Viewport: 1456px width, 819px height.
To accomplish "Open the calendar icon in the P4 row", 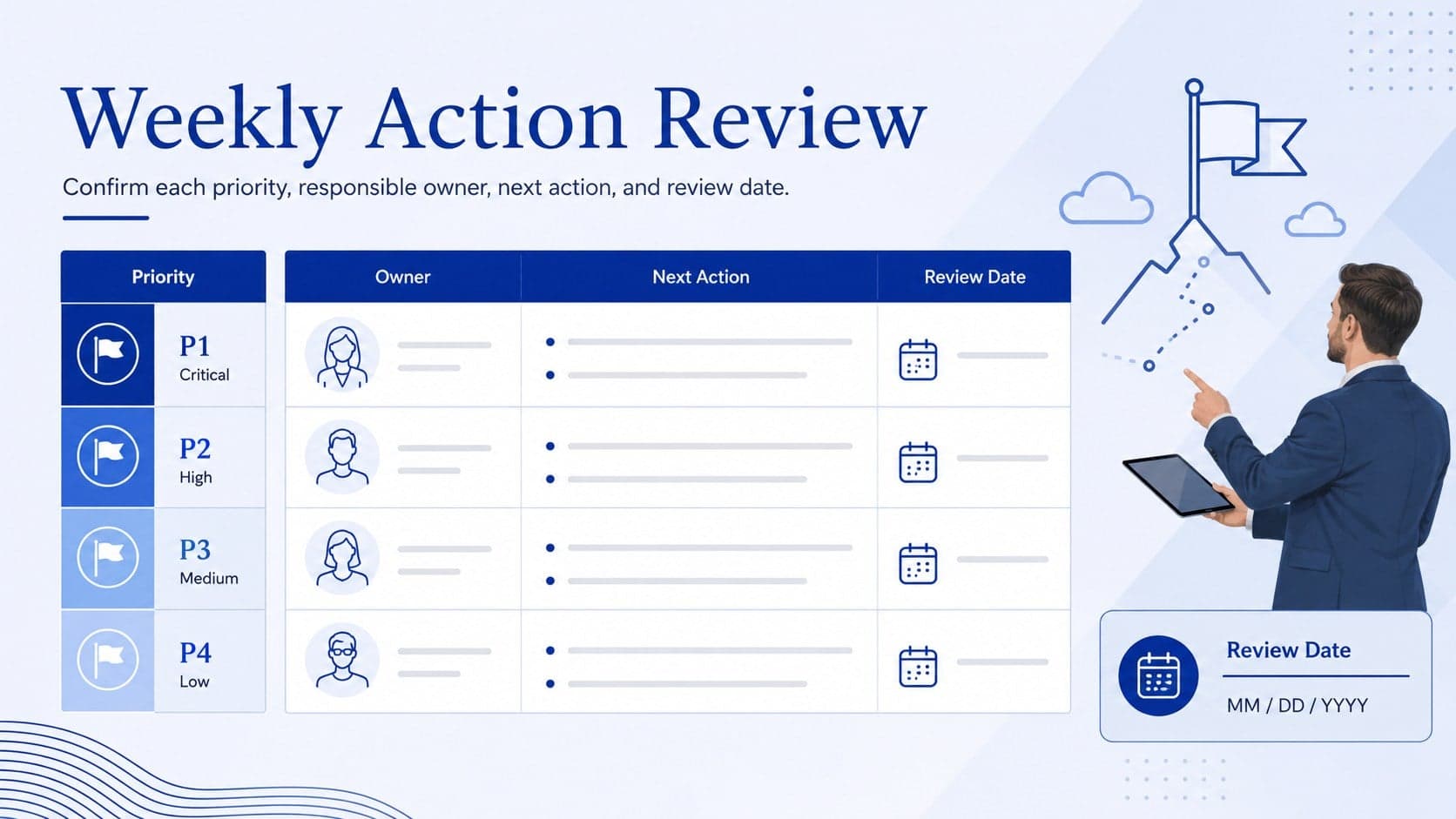I will pos(918,667).
